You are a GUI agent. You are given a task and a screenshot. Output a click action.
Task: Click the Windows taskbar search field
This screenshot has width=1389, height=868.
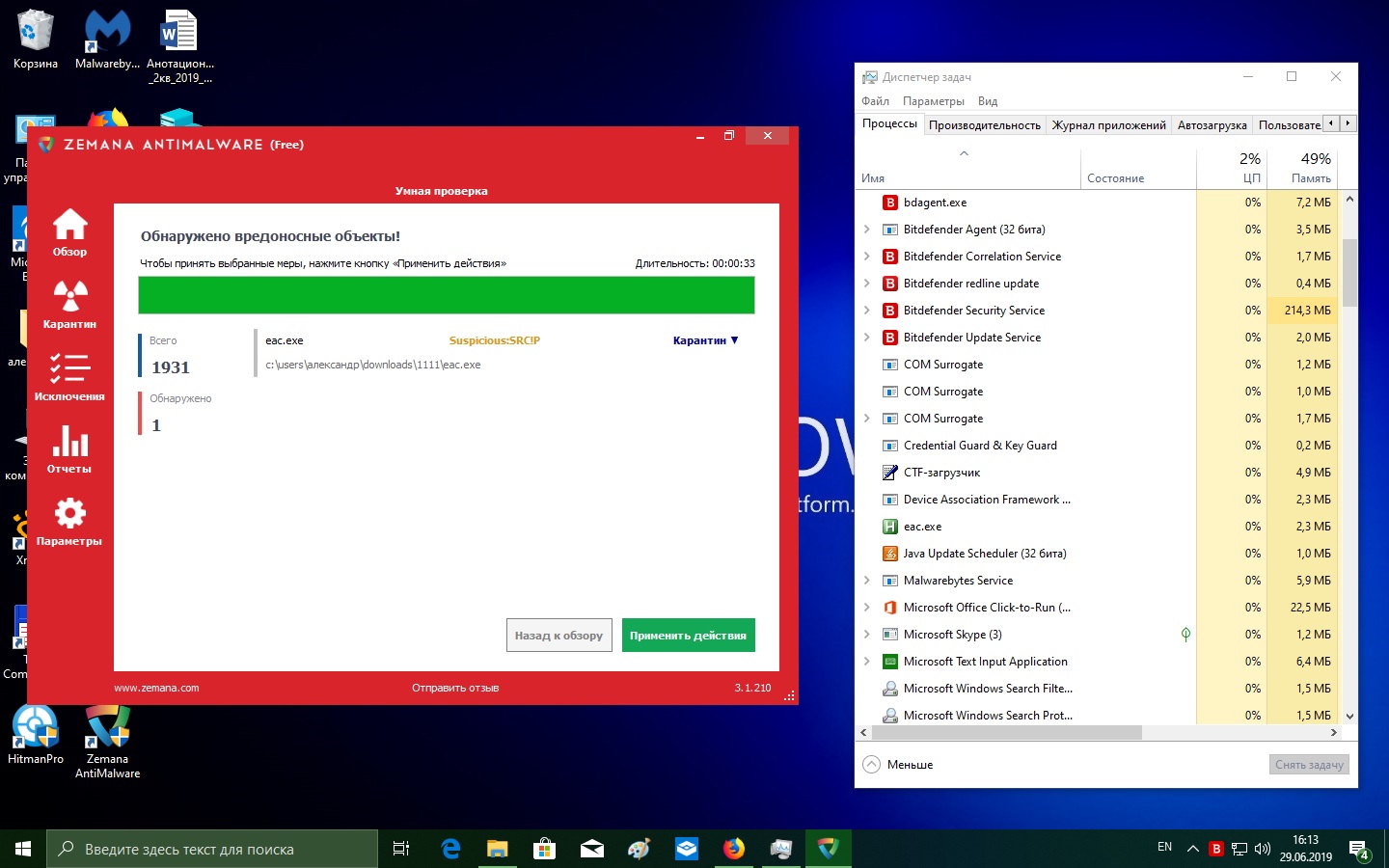point(212,850)
